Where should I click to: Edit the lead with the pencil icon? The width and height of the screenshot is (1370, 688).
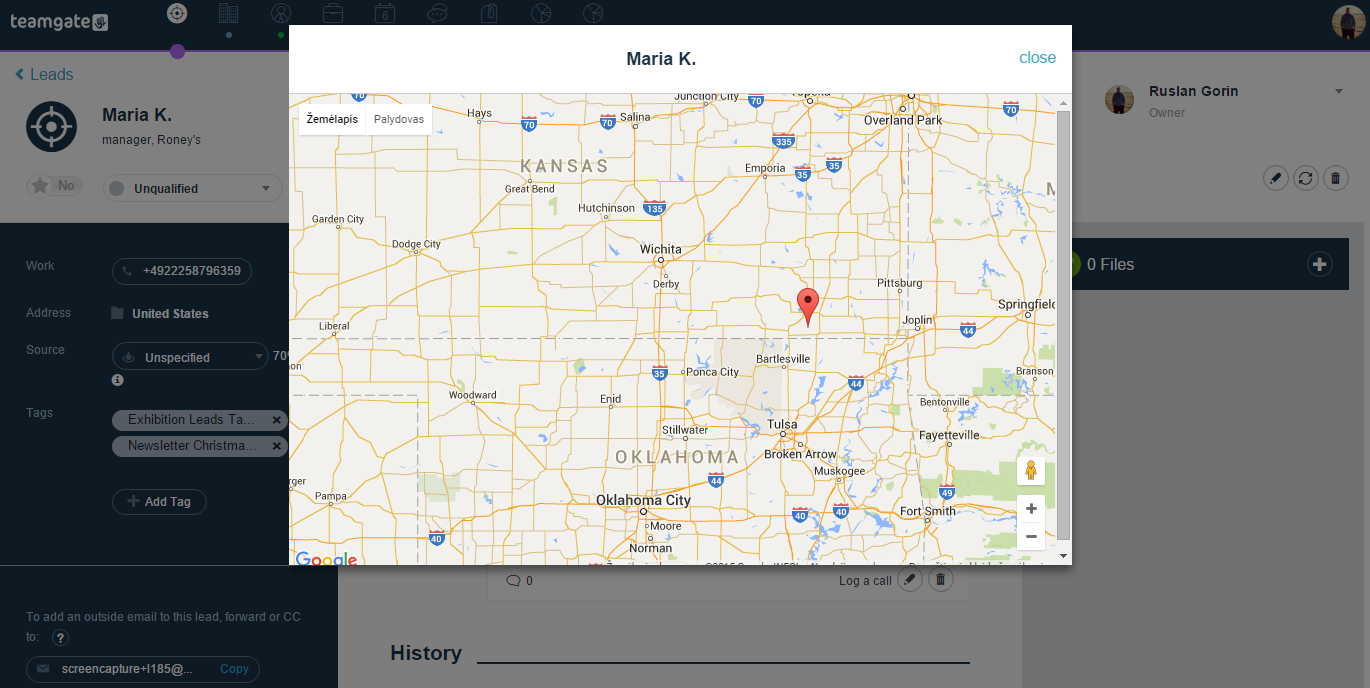[1275, 178]
